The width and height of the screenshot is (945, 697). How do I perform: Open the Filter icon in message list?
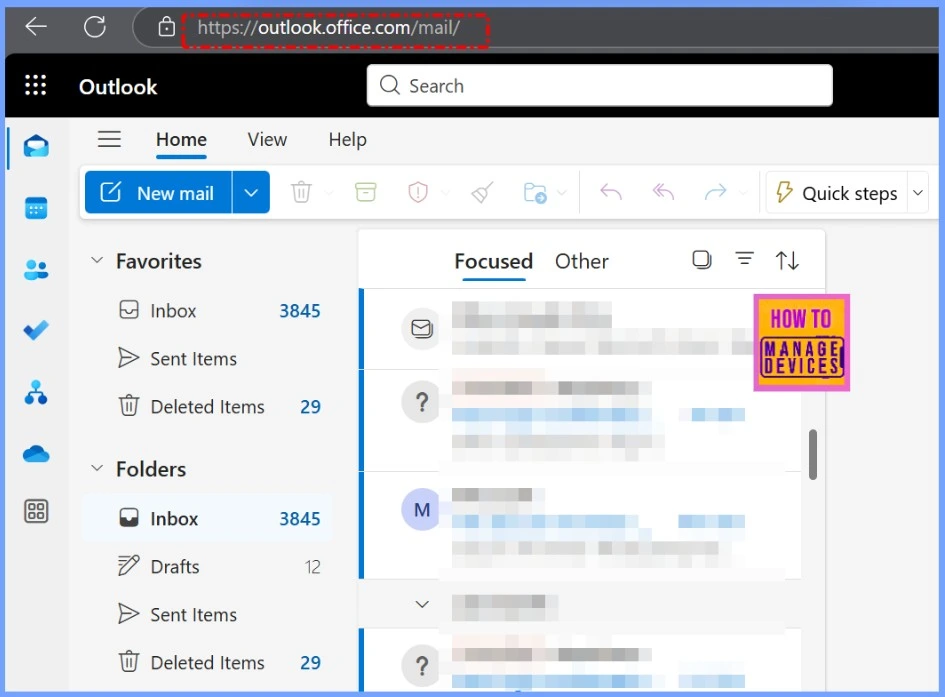coord(745,259)
